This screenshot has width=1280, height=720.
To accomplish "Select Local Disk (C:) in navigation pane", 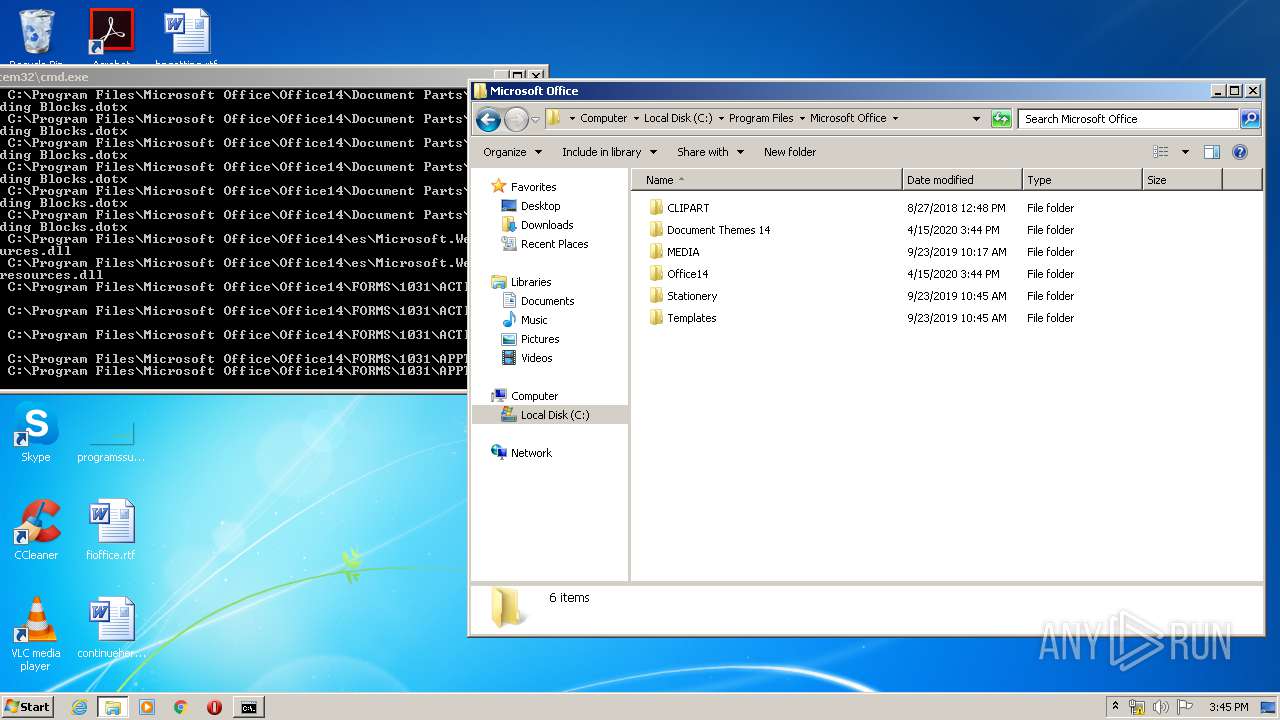I will pyautogui.click(x=555, y=415).
